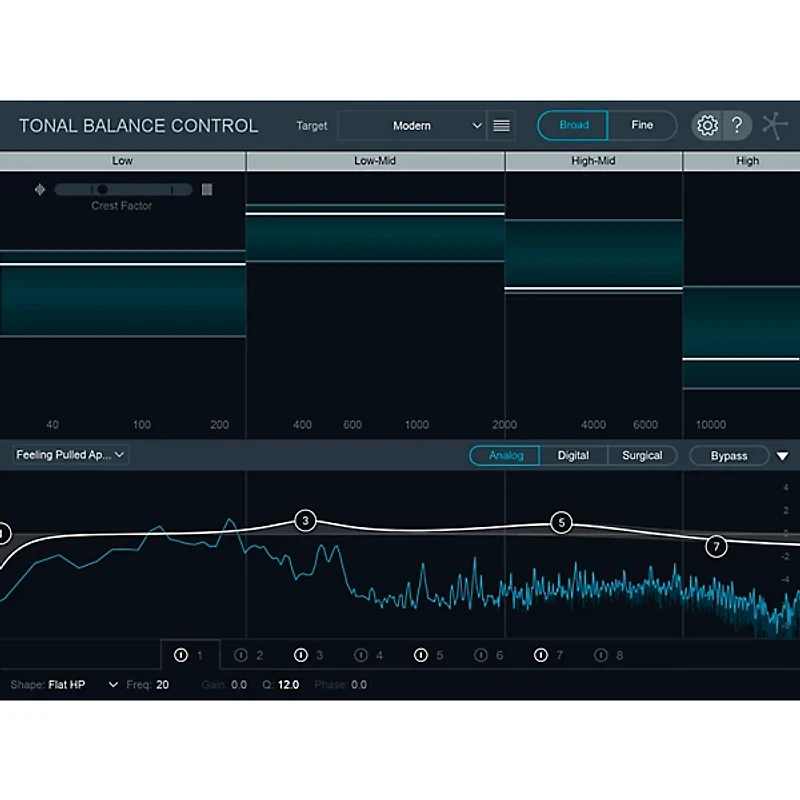This screenshot has height=800, width=800.
Task: Click the Broad view button
Action: pyautogui.click(x=571, y=125)
